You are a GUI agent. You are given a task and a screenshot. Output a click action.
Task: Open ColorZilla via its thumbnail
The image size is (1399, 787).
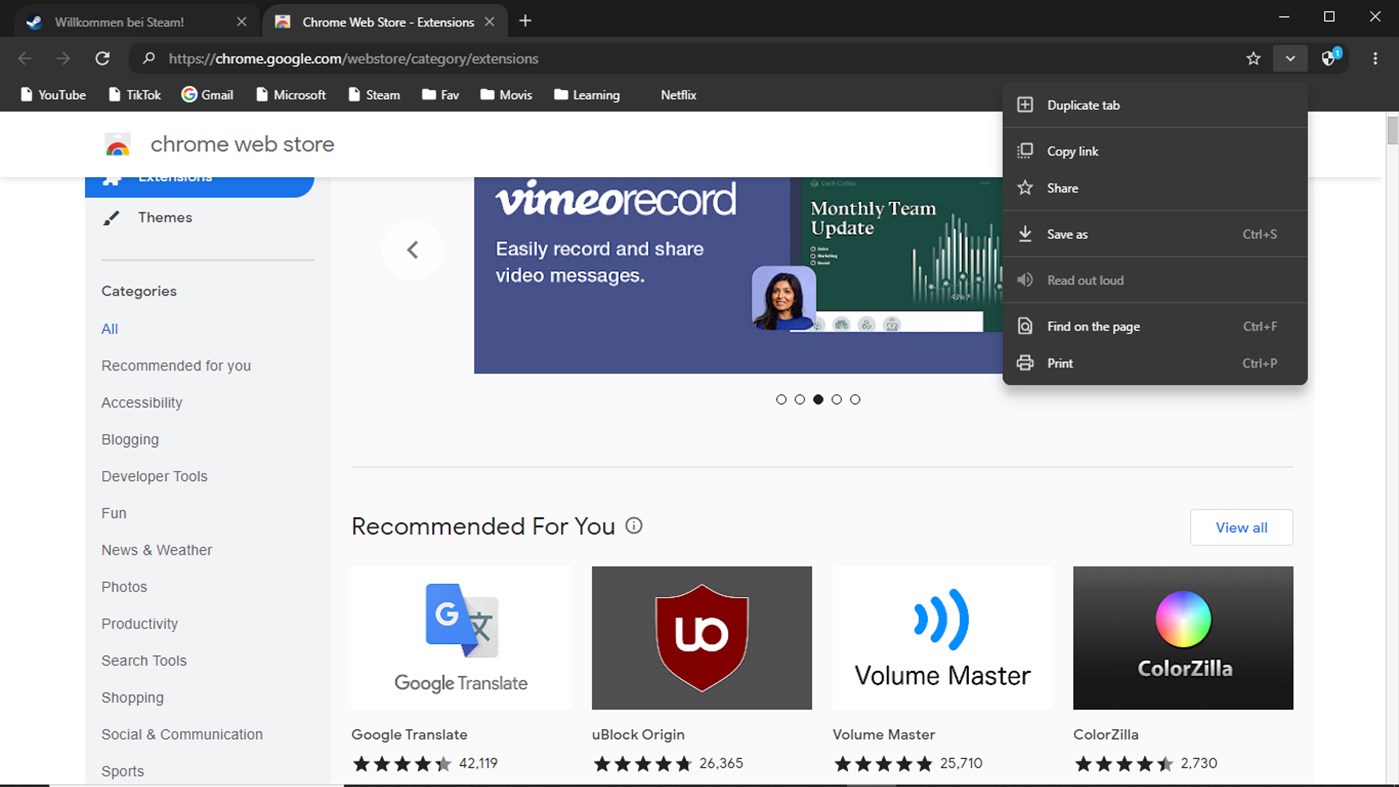1183,637
